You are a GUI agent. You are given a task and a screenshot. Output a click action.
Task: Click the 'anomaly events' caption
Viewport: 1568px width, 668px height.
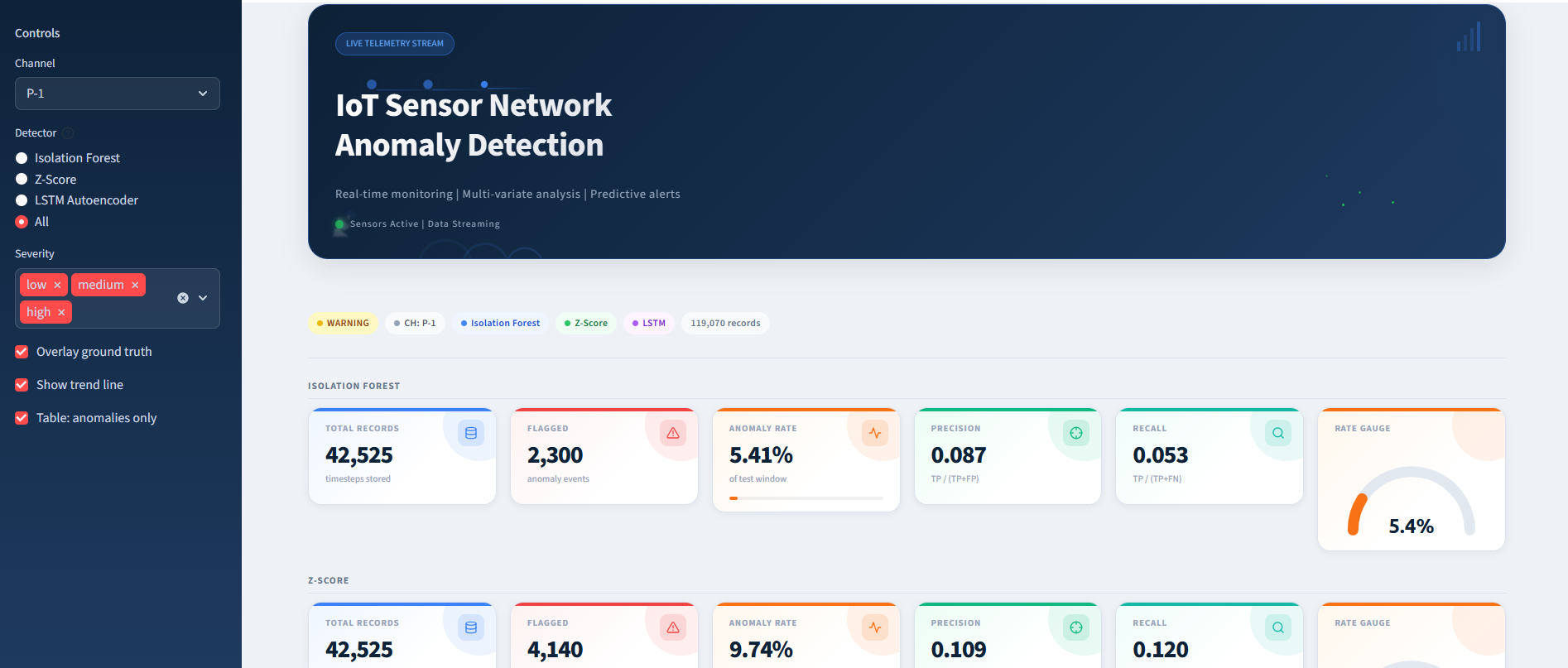click(558, 479)
